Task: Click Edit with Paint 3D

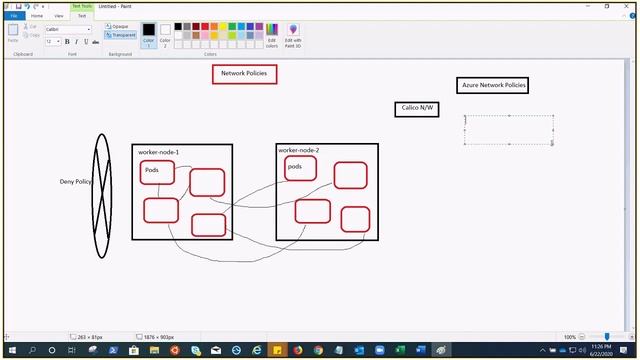Action: [293, 36]
